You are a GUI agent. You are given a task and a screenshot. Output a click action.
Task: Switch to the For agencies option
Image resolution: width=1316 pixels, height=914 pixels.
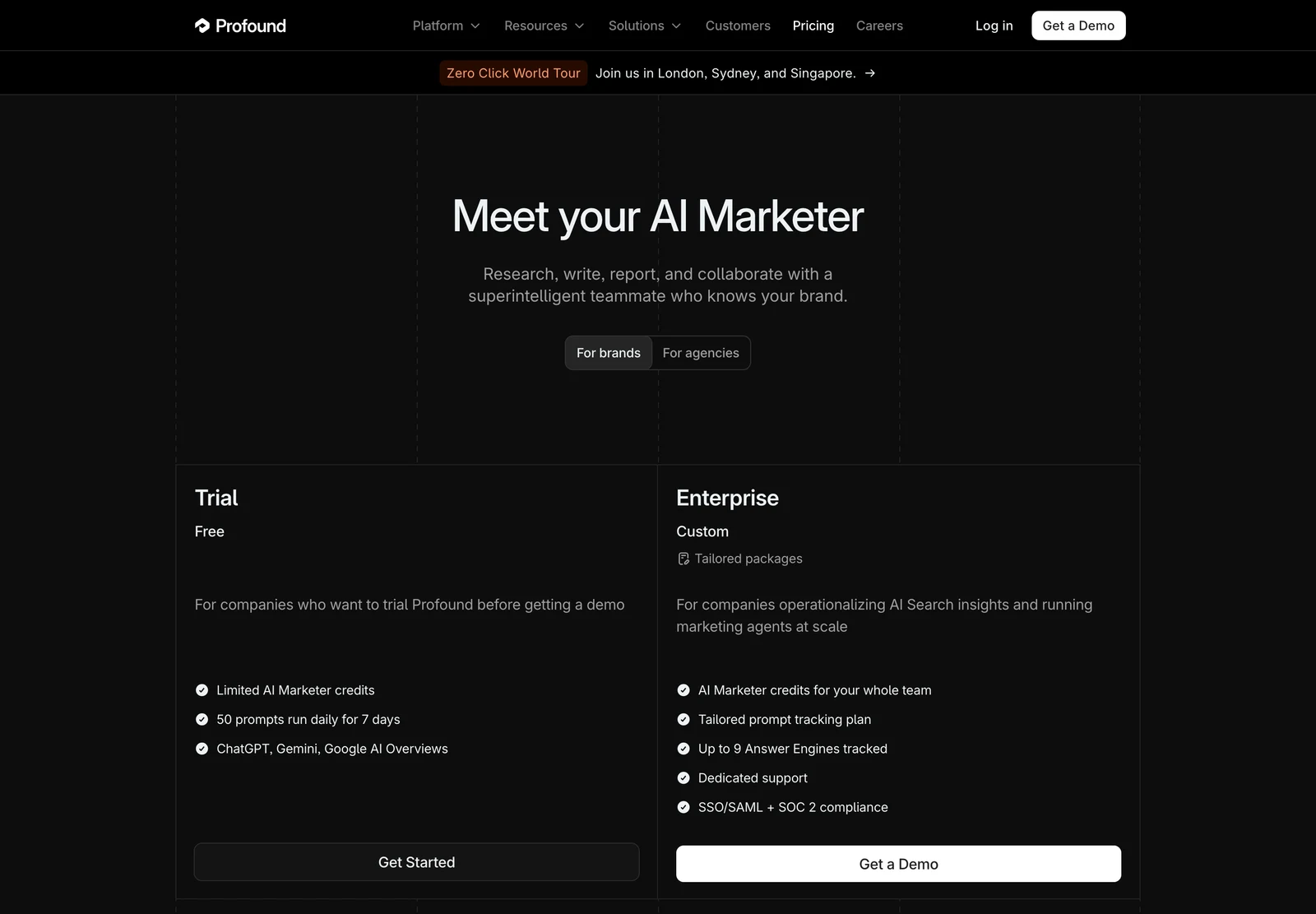[701, 353]
